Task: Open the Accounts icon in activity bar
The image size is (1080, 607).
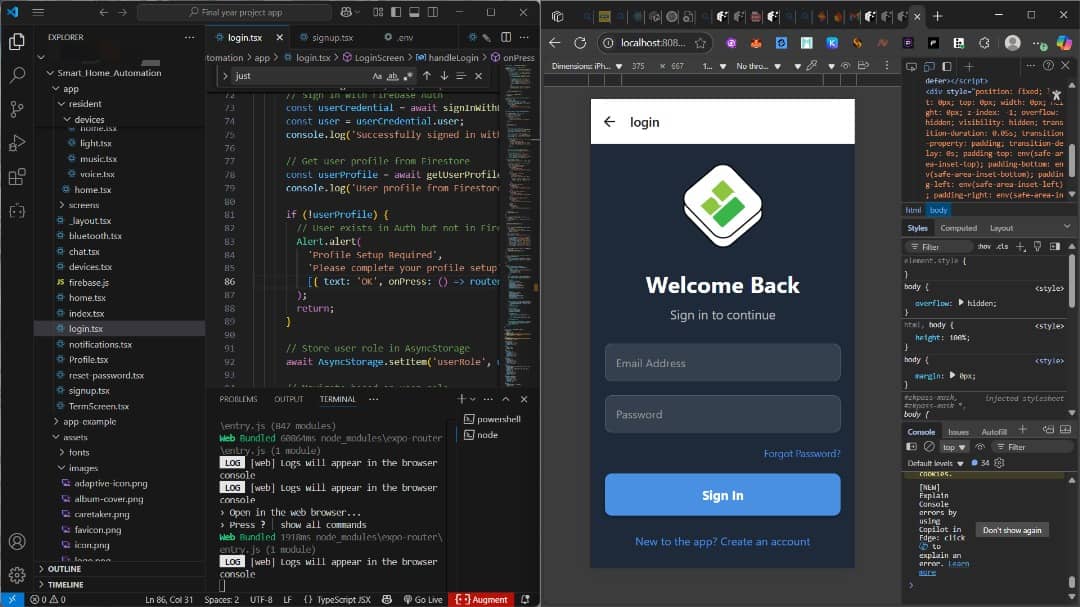Action: (x=17, y=542)
